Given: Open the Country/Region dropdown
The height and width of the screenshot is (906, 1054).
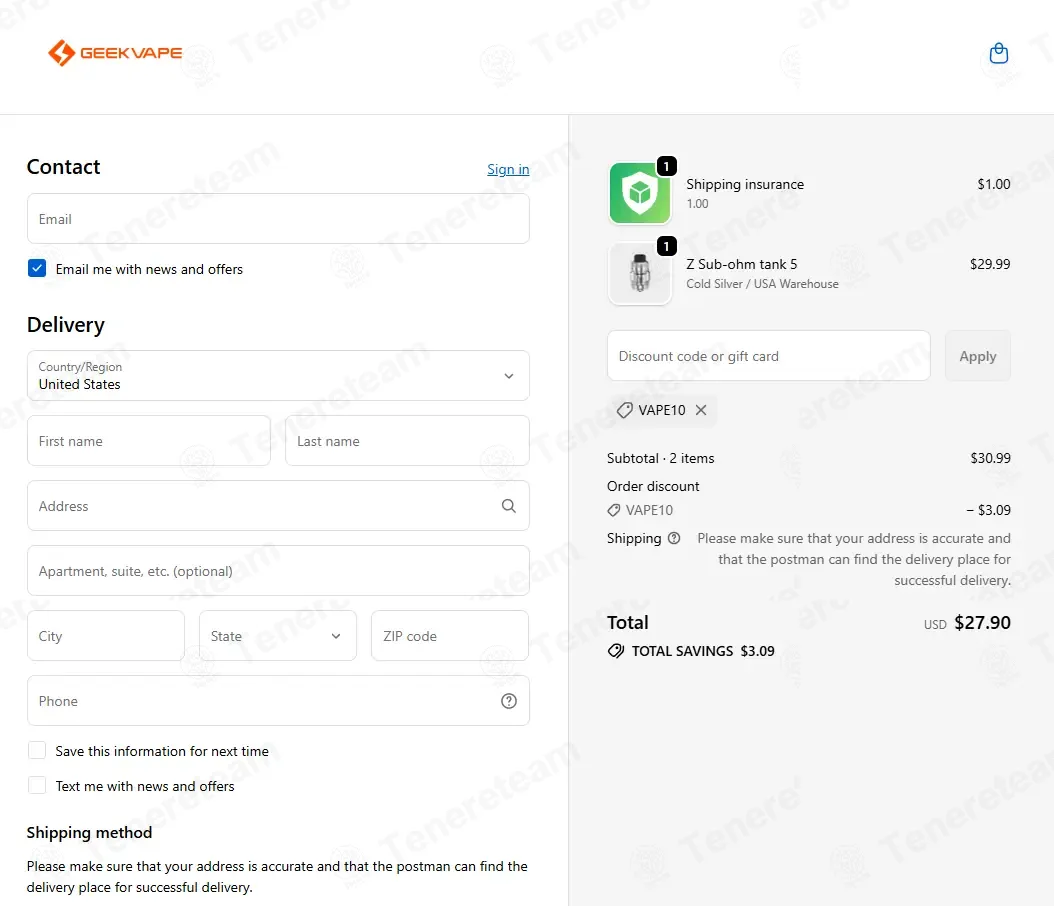Looking at the screenshot, I should pos(278,376).
